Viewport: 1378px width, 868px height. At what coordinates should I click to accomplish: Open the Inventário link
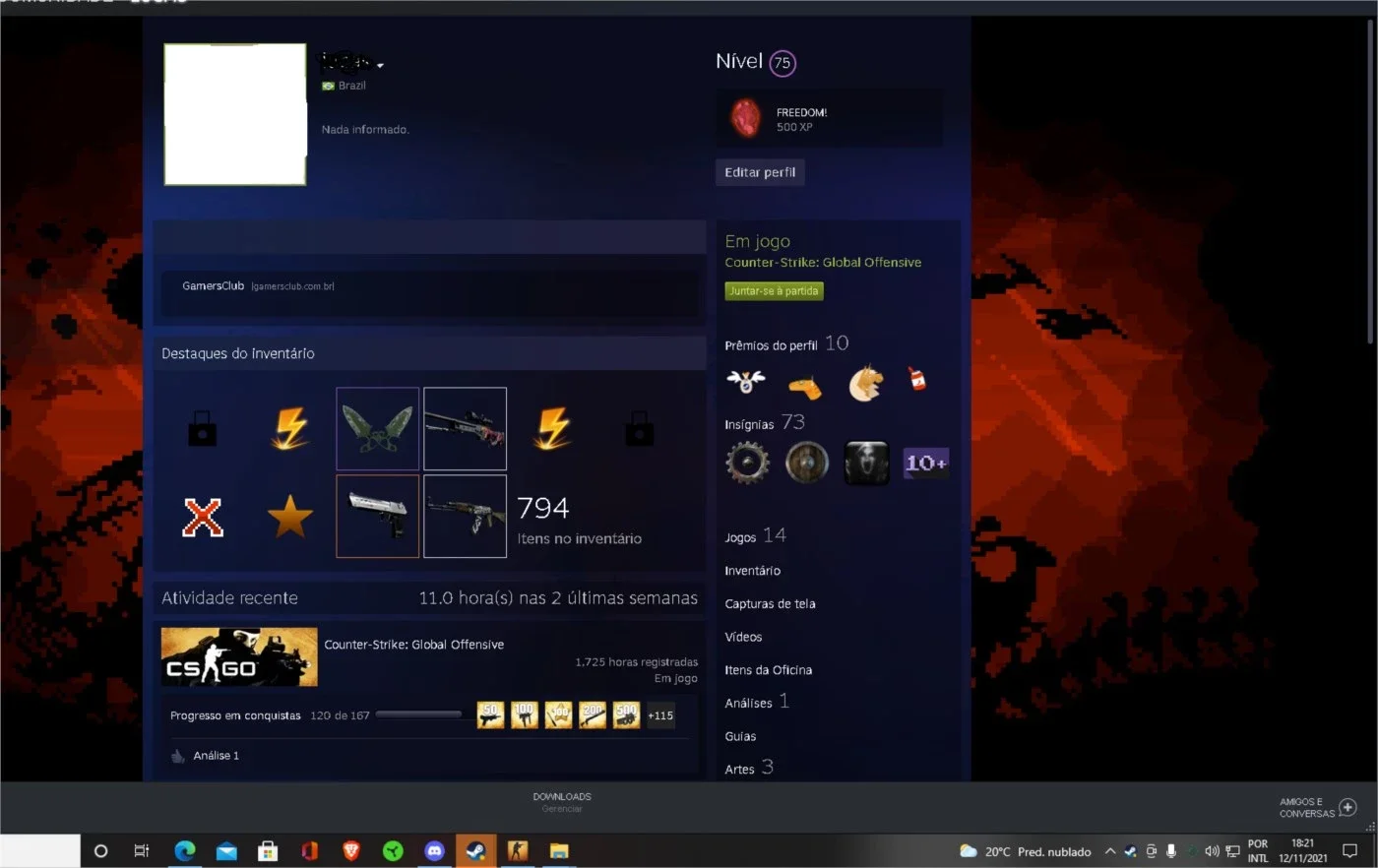[x=753, y=571]
